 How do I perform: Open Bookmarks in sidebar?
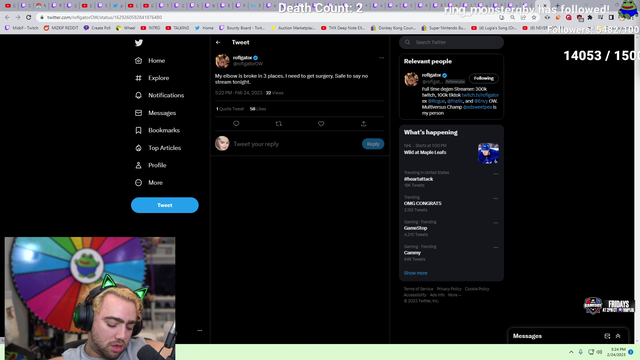pyautogui.click(x=157, y=130)
